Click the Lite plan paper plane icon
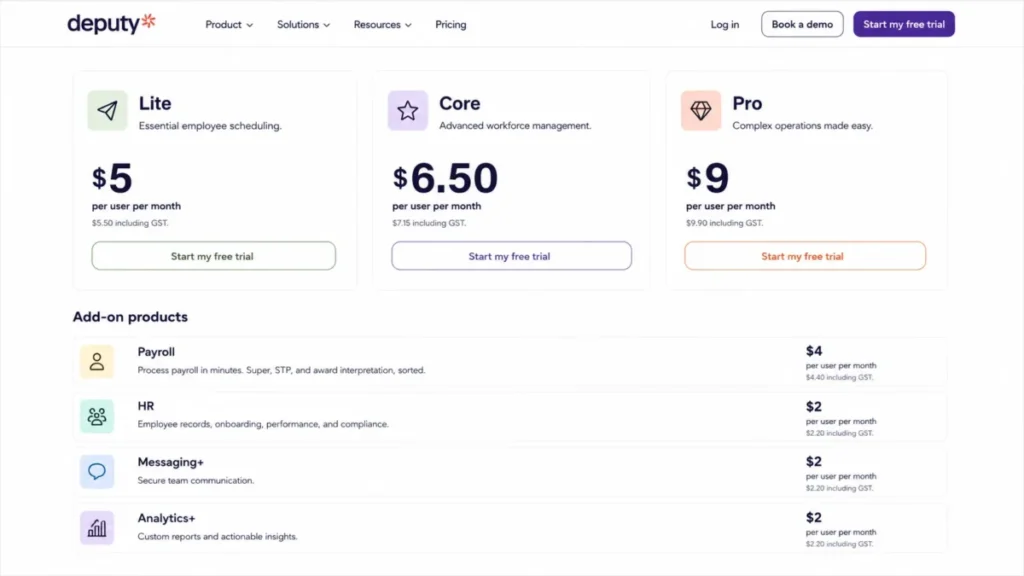Image resolution: width=1024 pixels, height=576 pixels. (x=108, y=110)
